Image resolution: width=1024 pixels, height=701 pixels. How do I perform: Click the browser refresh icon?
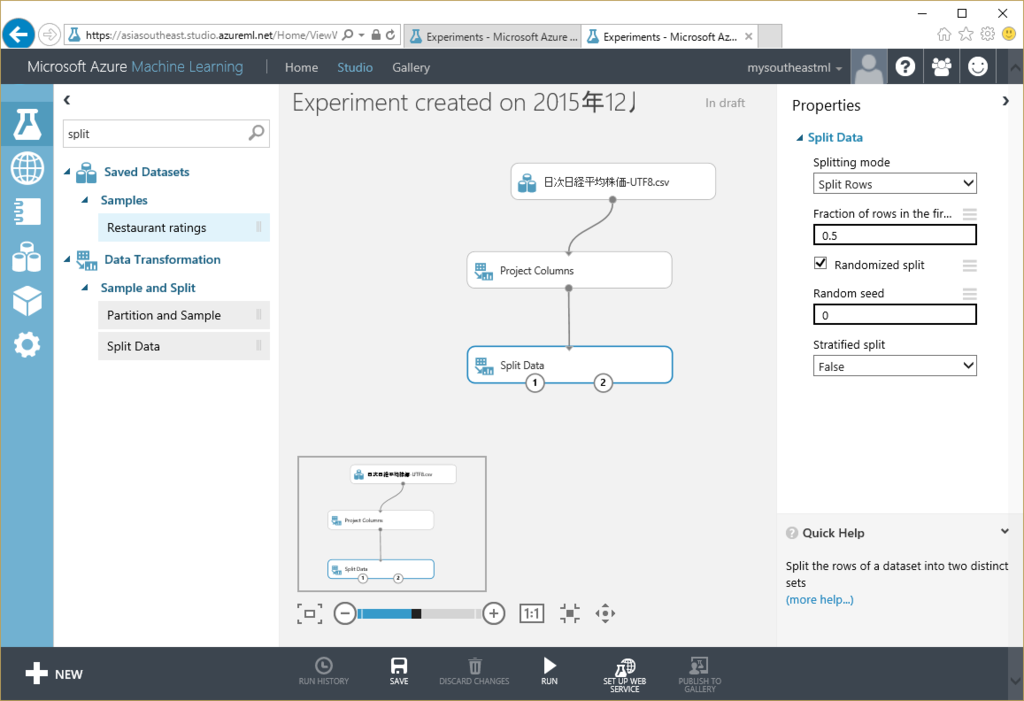tap(391, 35)
